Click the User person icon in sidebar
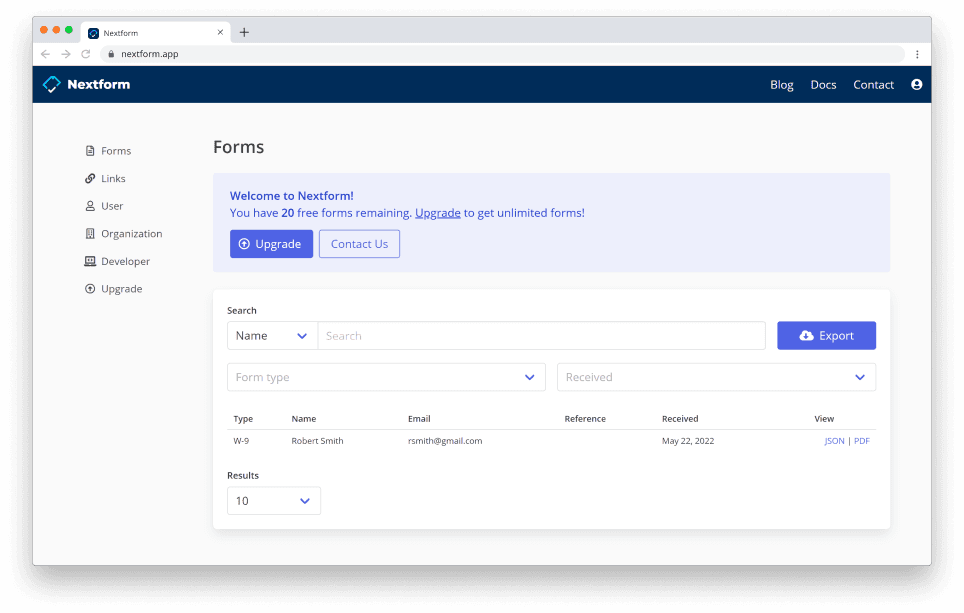This screenshot has height=613, width=964. click(x=90, y=206)
